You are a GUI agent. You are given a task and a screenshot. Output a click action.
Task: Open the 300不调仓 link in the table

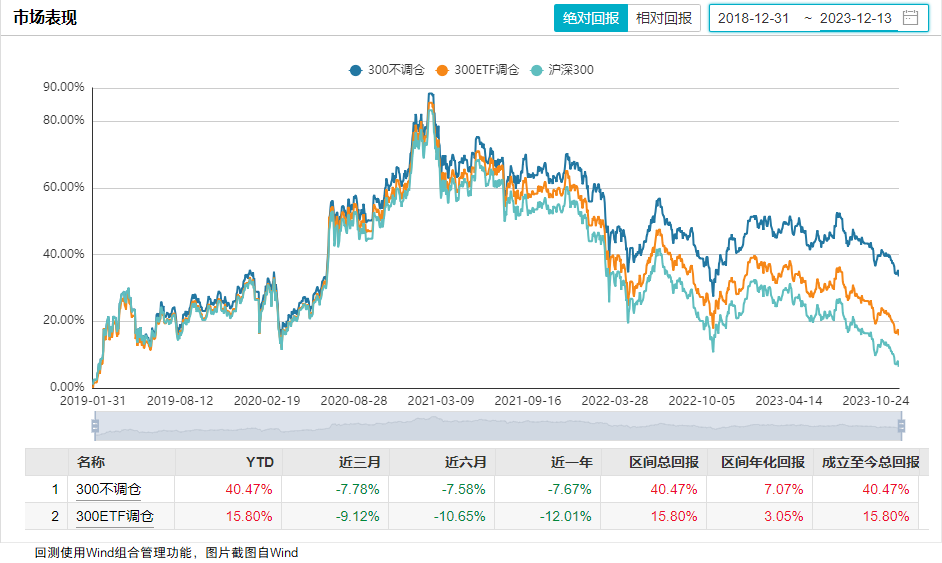109,490
